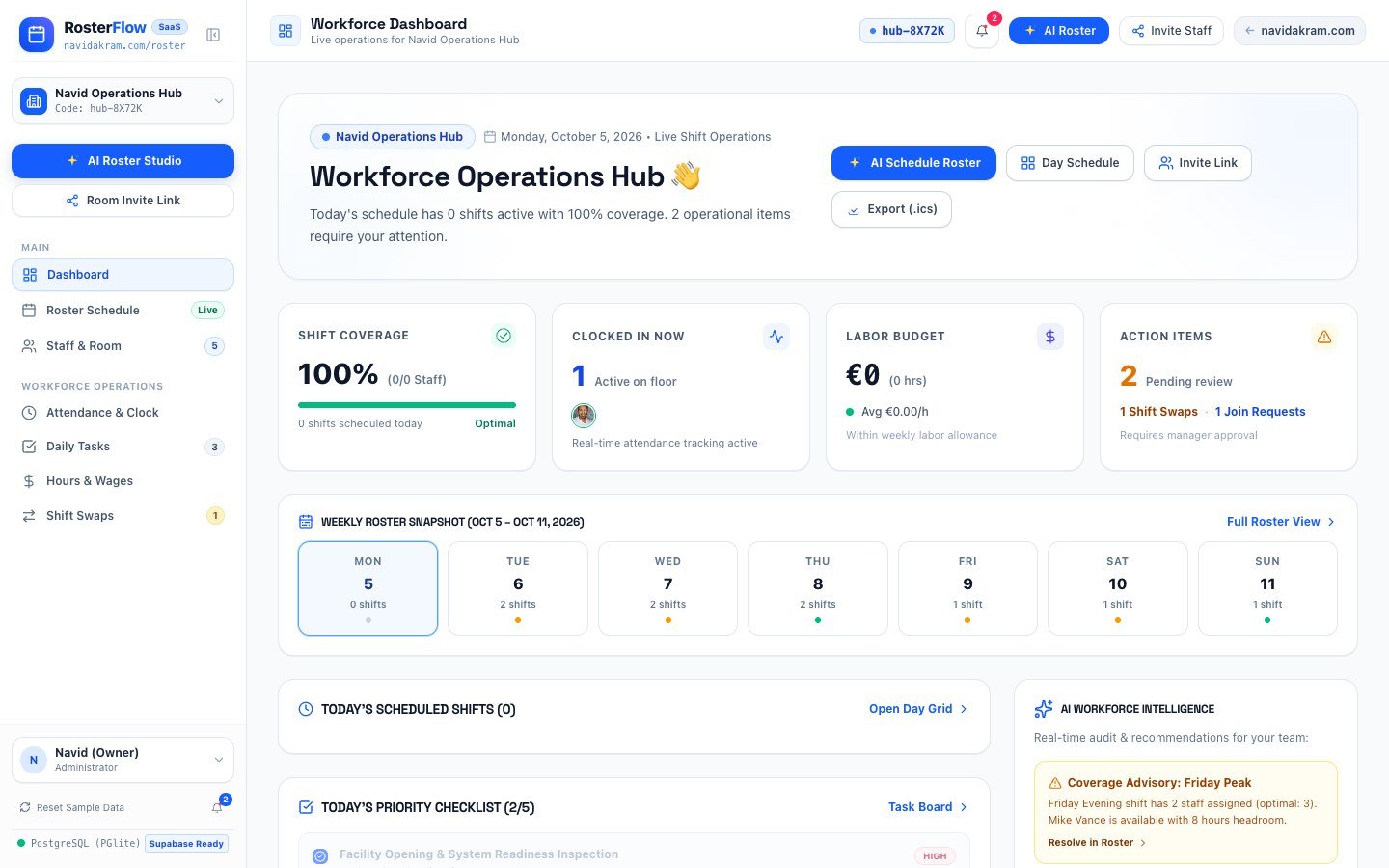This screenshot has width=1389, height=868.
Task: Click the Coverage Advisory warning triangle icon
Action: (x=1055, y=783)
